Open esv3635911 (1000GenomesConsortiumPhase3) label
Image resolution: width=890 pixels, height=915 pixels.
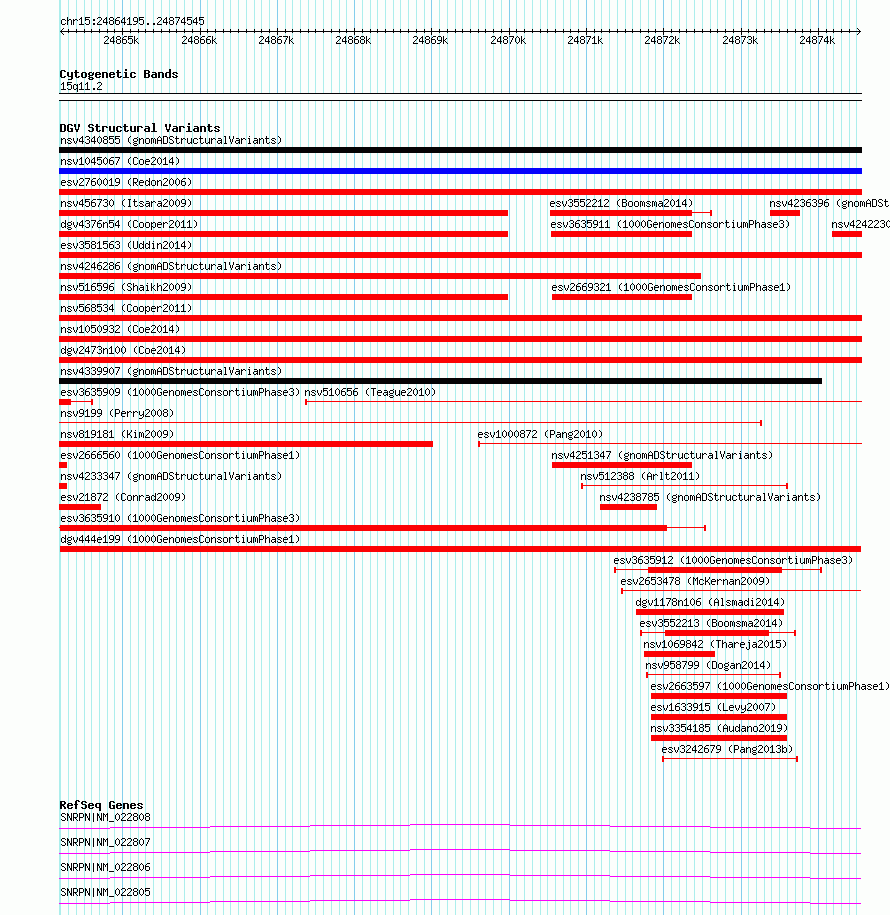click(x=670, y=224)
